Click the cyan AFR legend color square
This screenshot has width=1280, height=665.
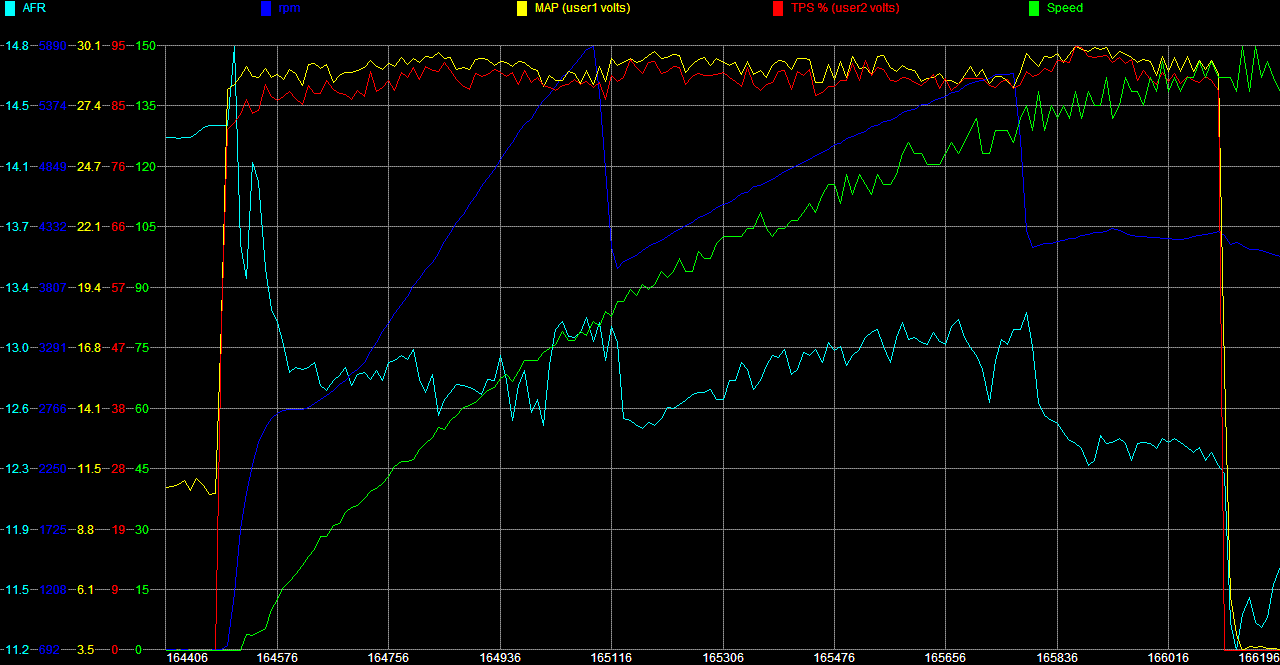[9, 9]
